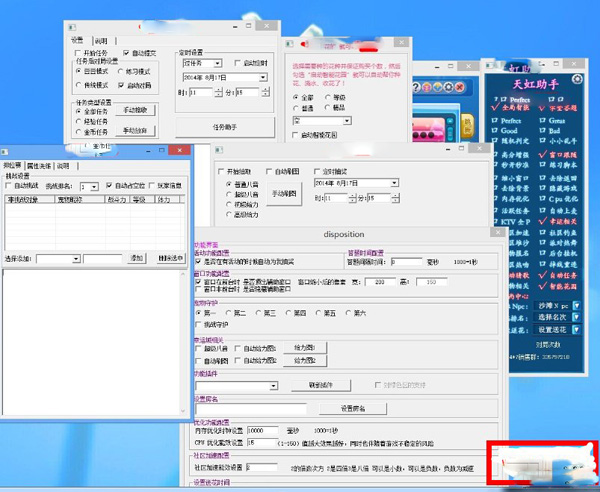Toggle the Good checkbox in 天虹助手
Viewport: 600px width, 492px height.
(494, 130)
